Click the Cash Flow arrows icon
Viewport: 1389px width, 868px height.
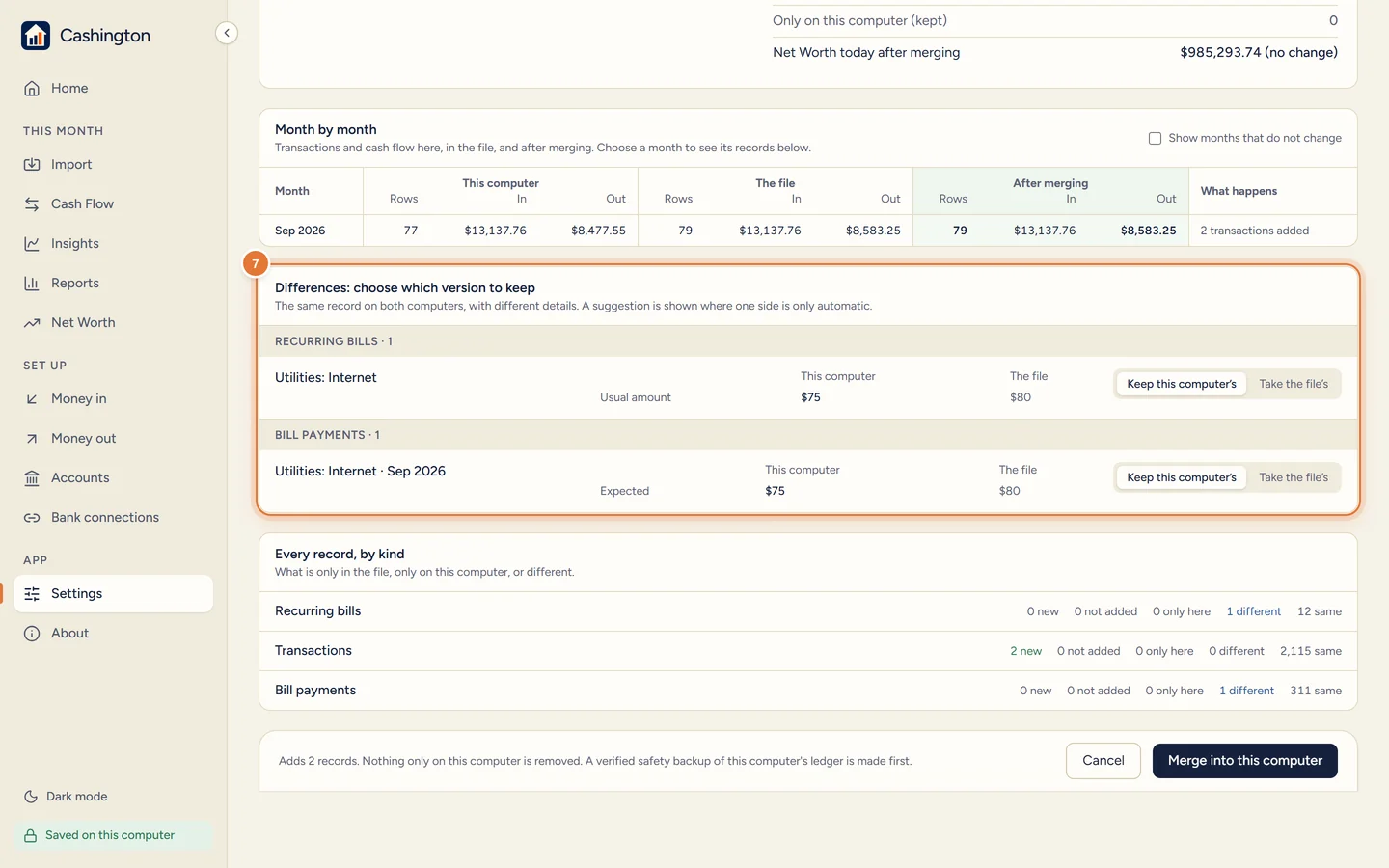click(x=32, y=204)
